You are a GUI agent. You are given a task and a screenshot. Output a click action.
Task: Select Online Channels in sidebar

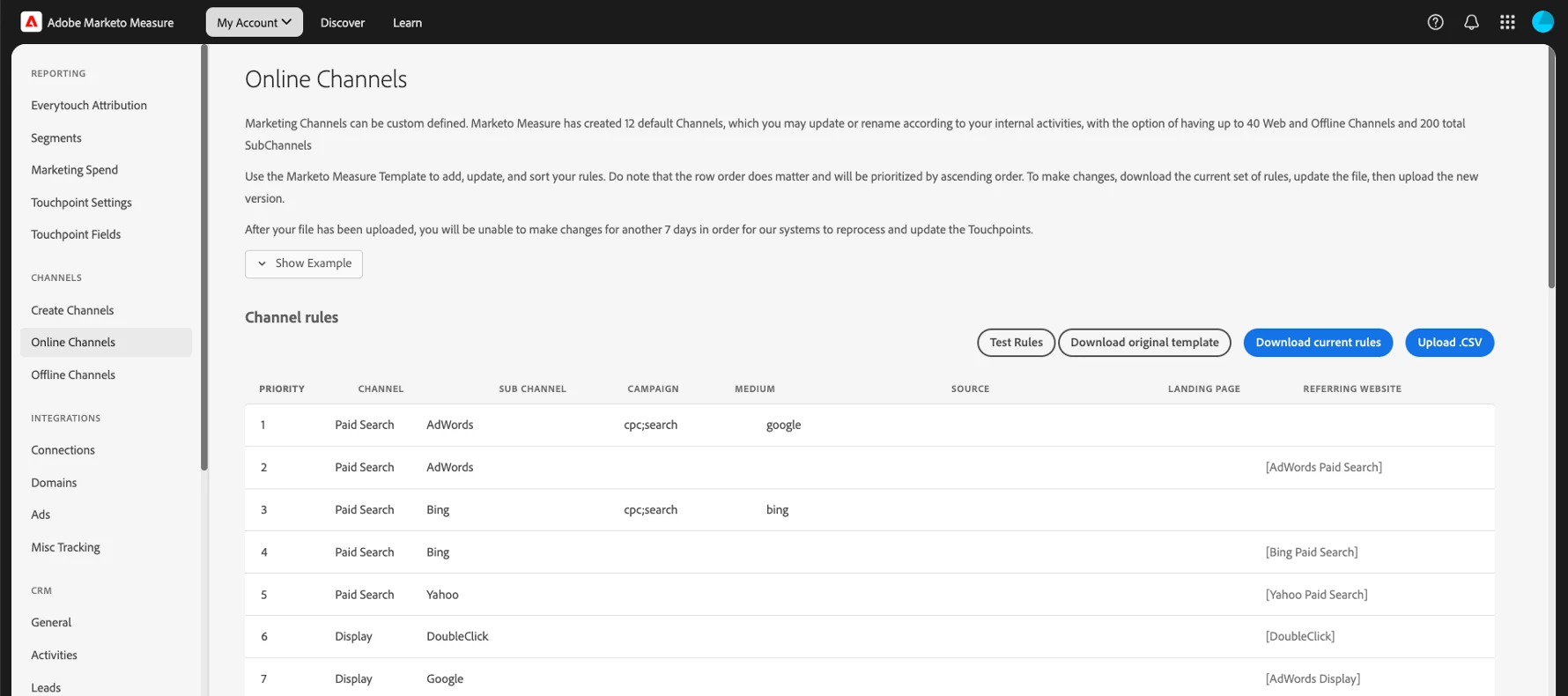(106, 343)
